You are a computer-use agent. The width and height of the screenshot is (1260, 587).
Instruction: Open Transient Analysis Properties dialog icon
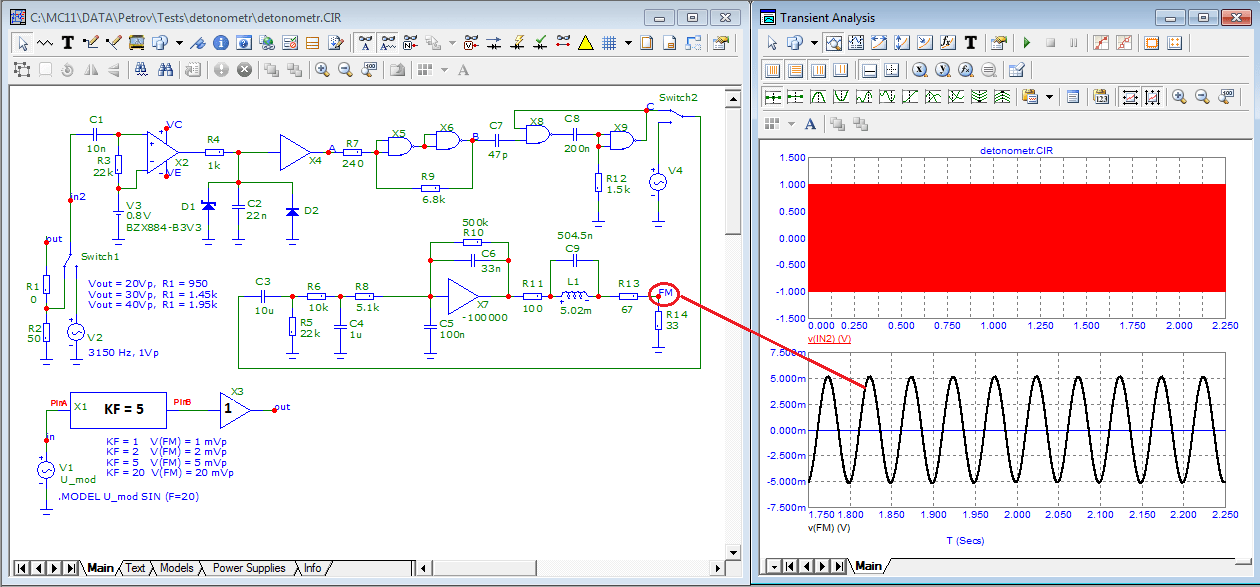999,43
